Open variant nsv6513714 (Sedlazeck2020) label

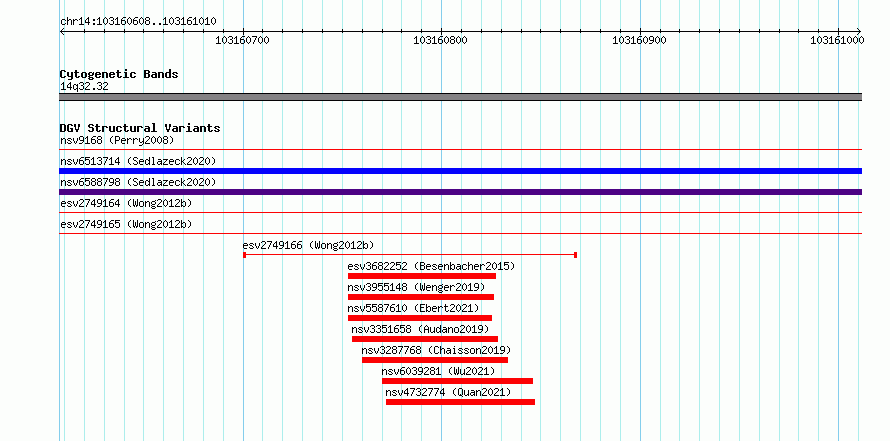click(138, 161)
